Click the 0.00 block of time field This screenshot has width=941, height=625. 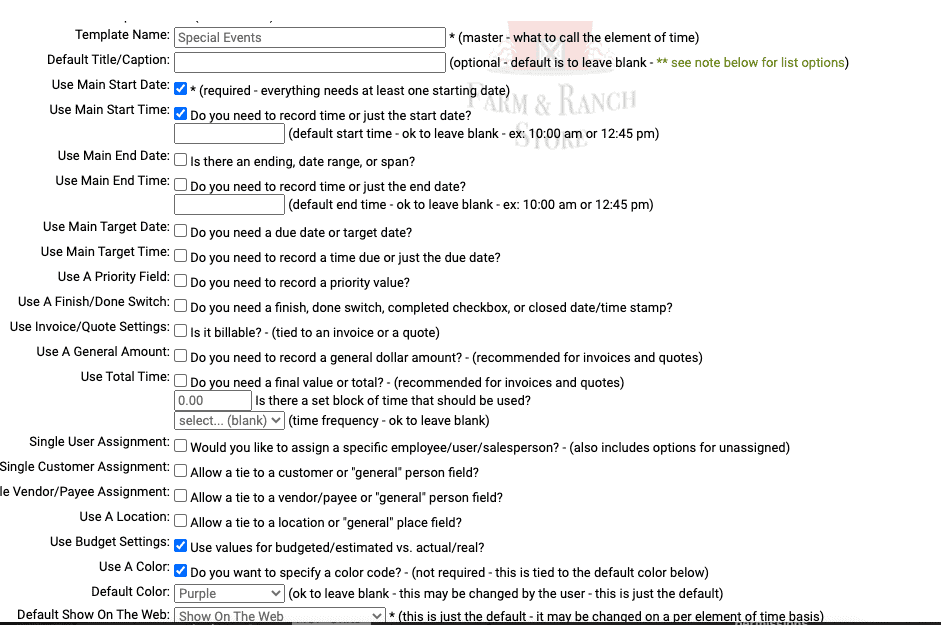pyautogui.click(x=213, y=400)
